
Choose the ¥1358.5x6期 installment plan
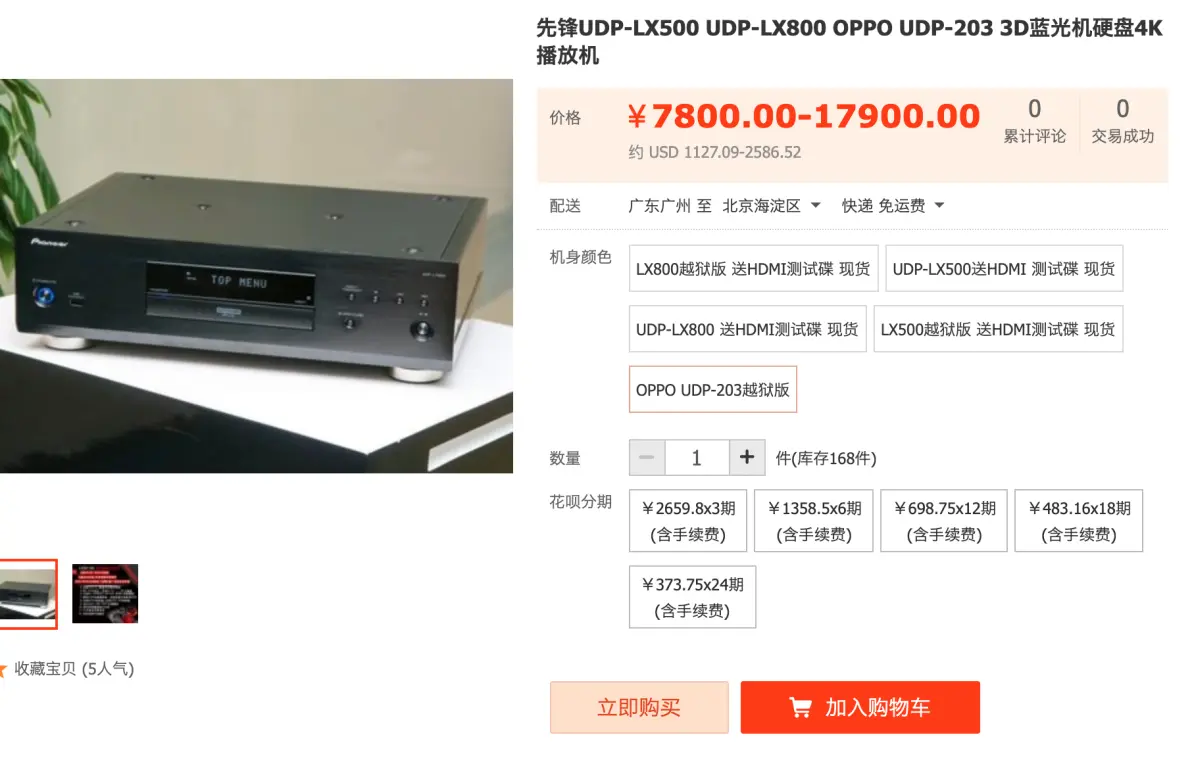tap(813, 521)
